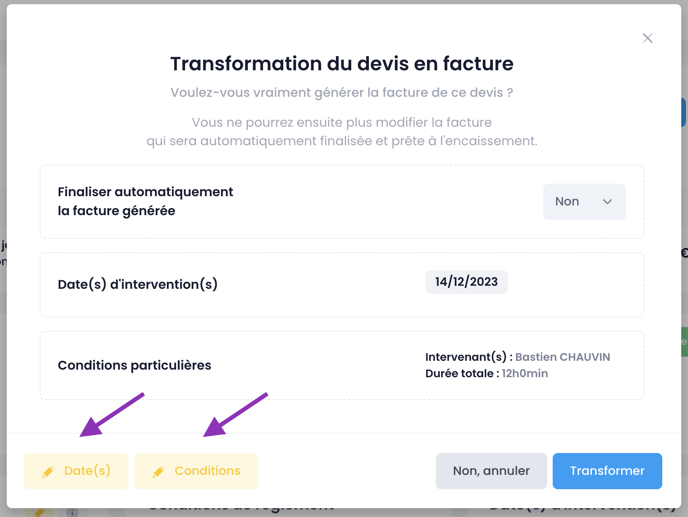Click the 'Transformation du devis en facture' heading
This screenshot has width=688, height=517.
click(x=342, y=64)
